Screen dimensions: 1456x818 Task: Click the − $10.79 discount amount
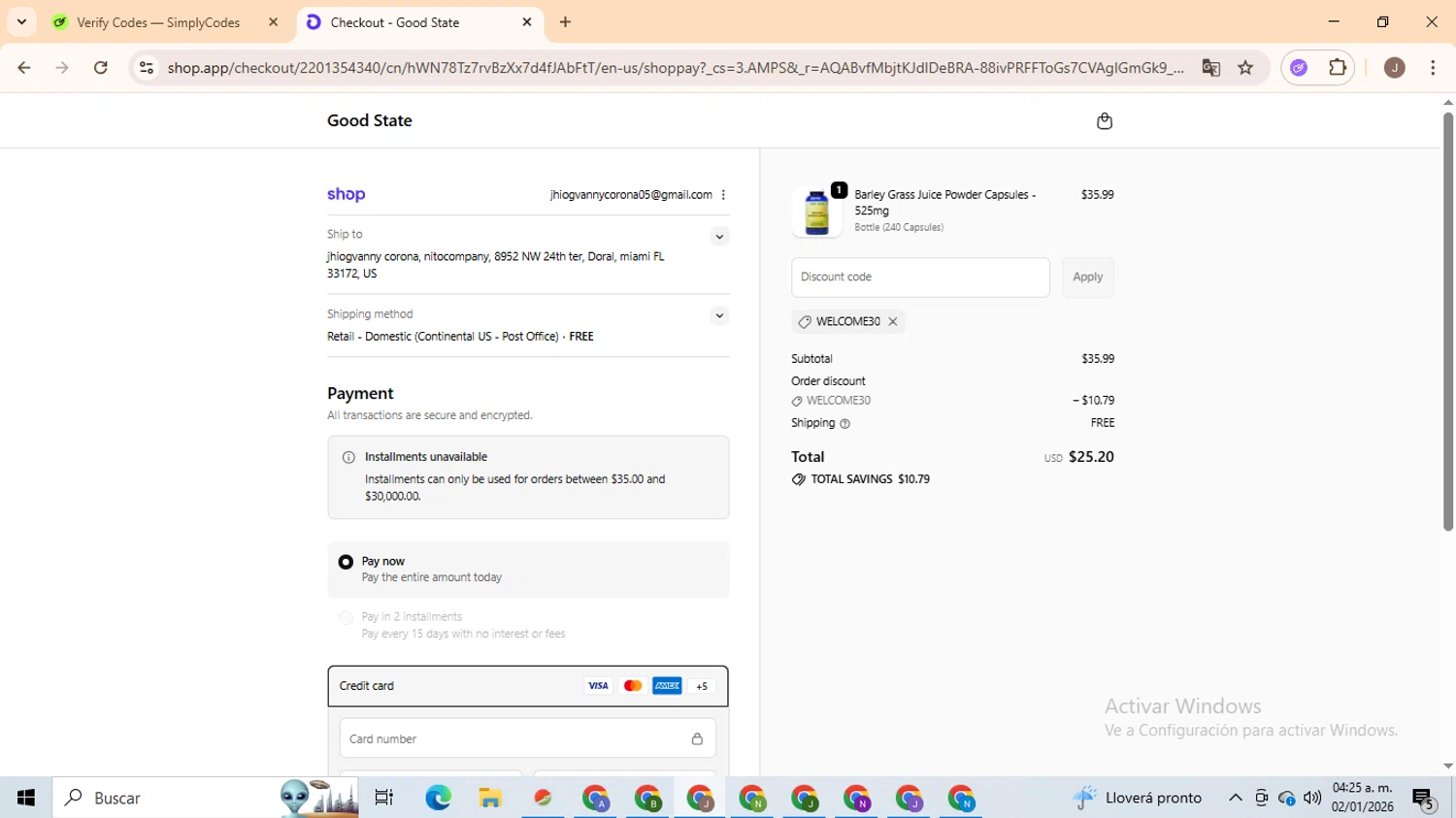point(1094,401)
